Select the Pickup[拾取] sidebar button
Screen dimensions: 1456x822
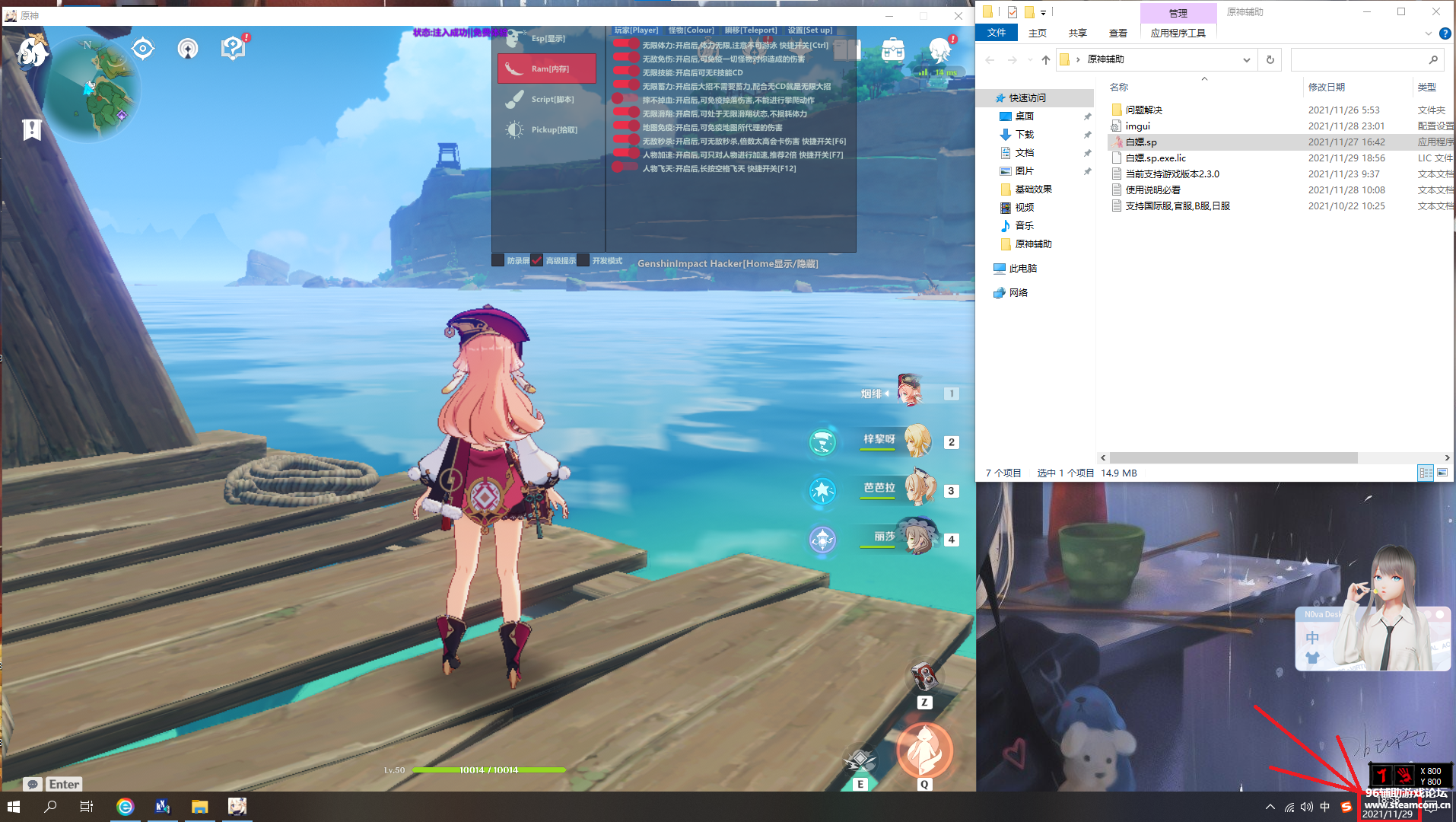(546, 129)
